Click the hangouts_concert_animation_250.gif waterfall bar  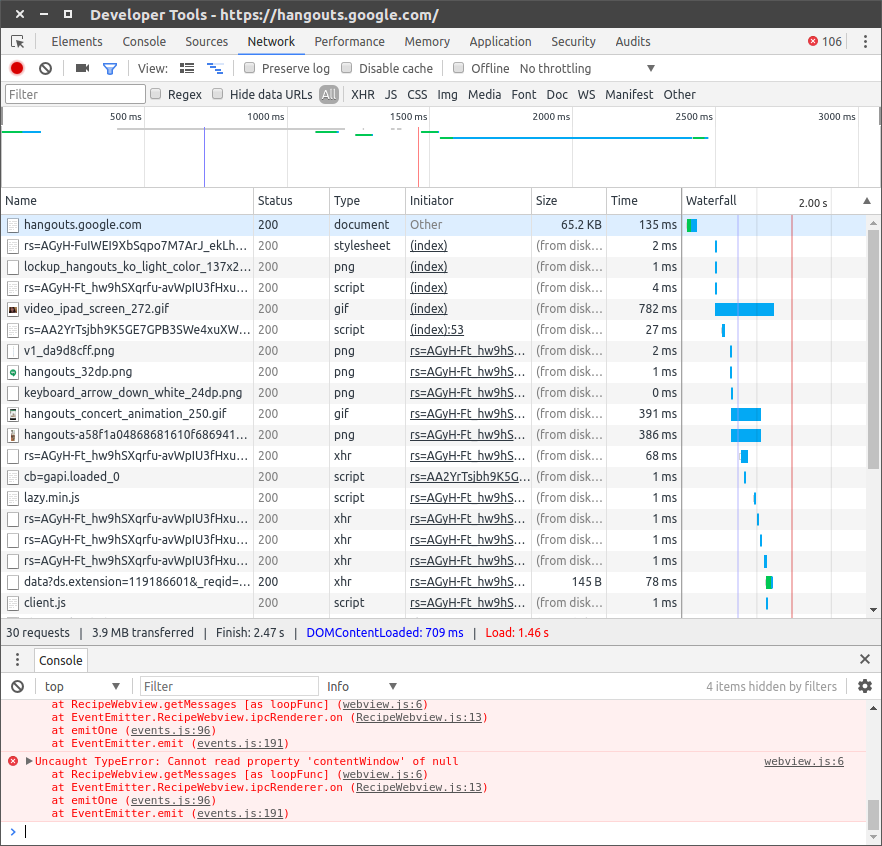[x=745, y=415]
